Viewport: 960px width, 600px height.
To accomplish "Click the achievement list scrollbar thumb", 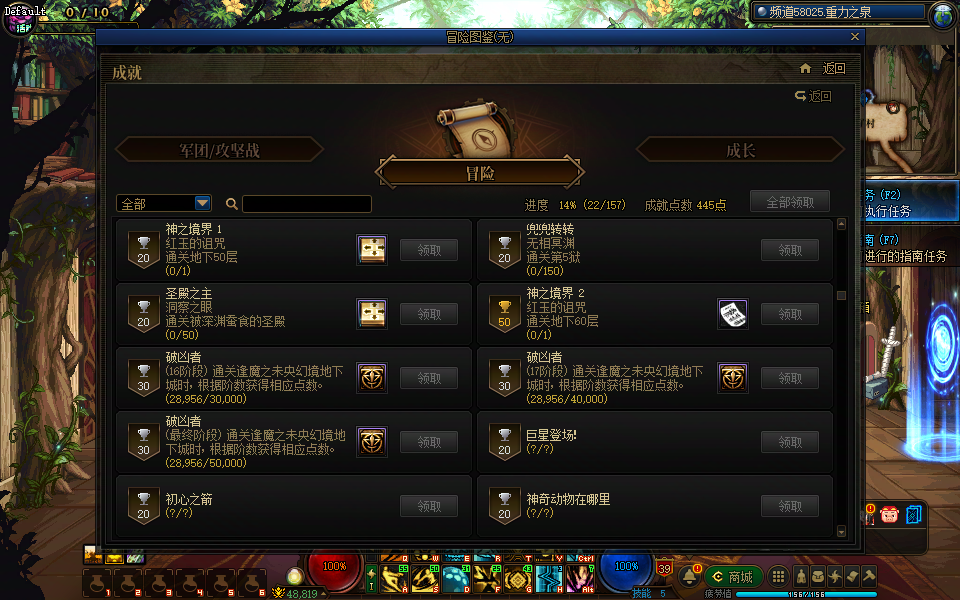I will pyautogui.click(x=841, y=296).
